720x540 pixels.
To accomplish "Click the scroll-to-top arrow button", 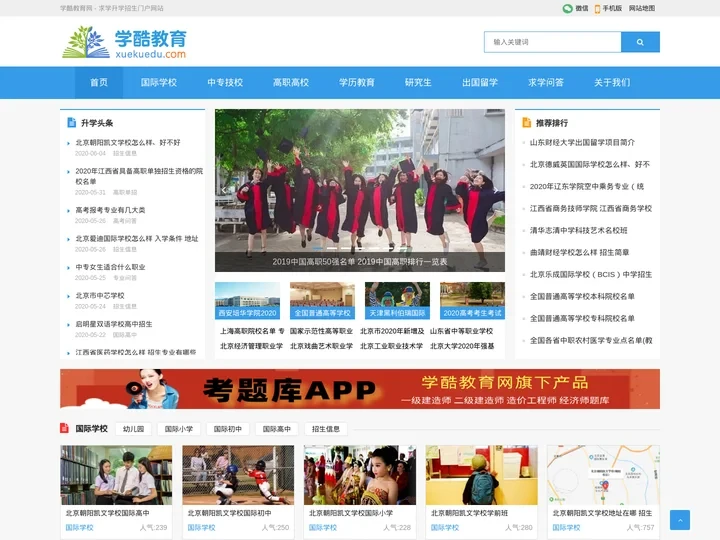I will click(680, 520).
